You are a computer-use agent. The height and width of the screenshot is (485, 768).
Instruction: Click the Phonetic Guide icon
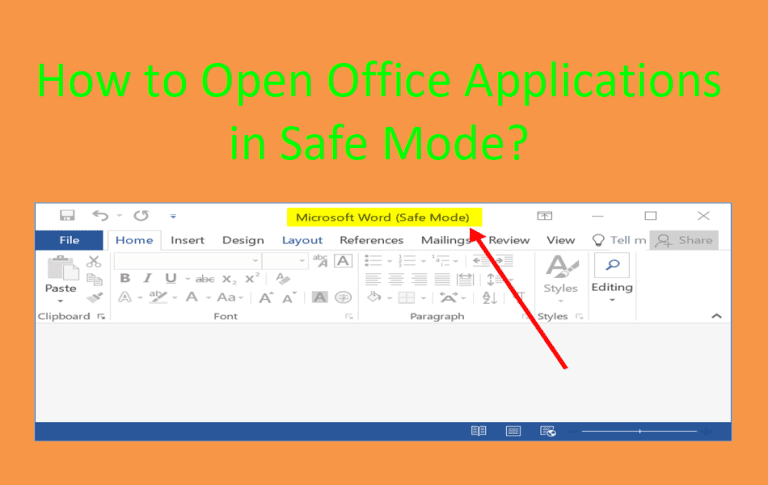coord(320,261)
